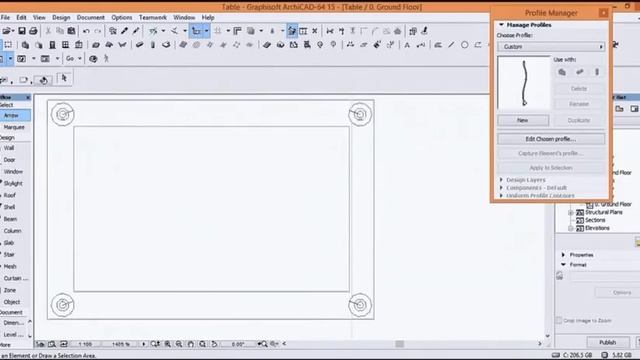
Task: Expand Uniform Profile Contours section
Action: pos(502,196)
